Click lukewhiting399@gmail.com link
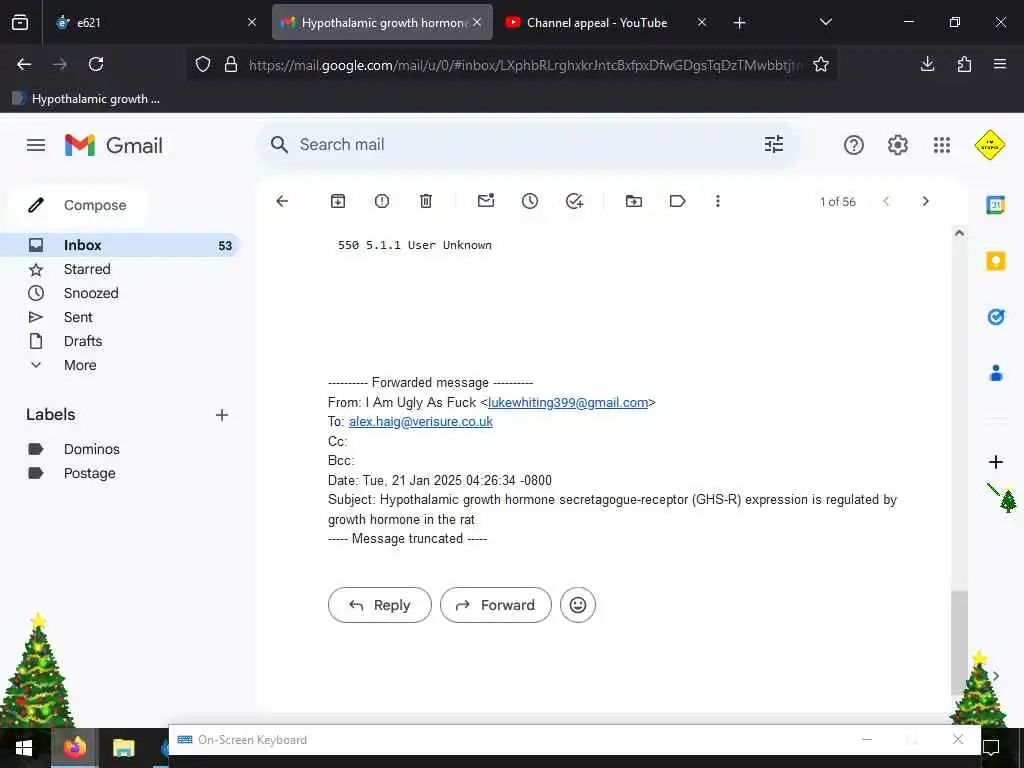1024x768 pixels. [568, 403]
